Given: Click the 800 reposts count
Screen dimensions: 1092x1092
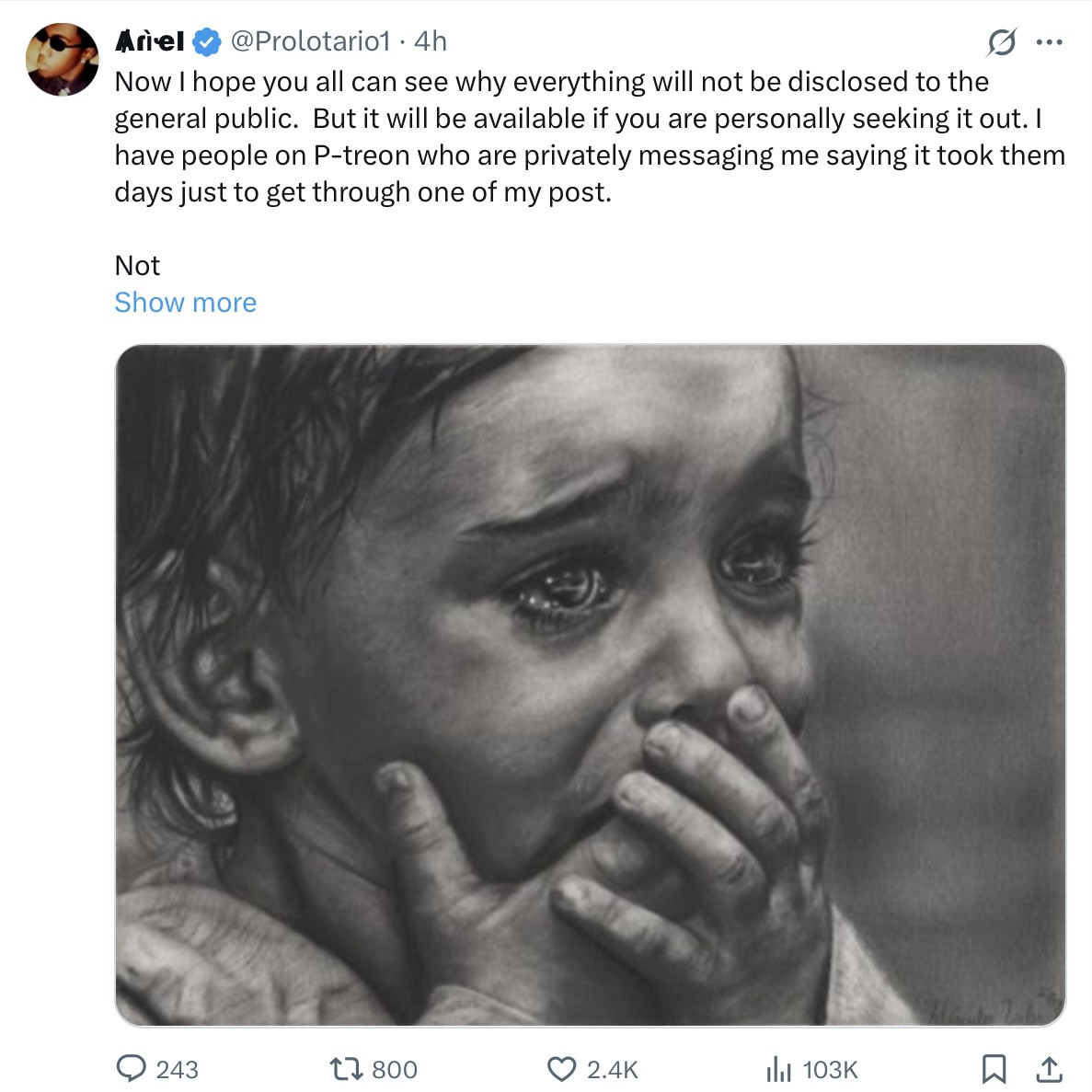Looking at the screenshot, I should pyautogui.click(x=395, y=1069).
